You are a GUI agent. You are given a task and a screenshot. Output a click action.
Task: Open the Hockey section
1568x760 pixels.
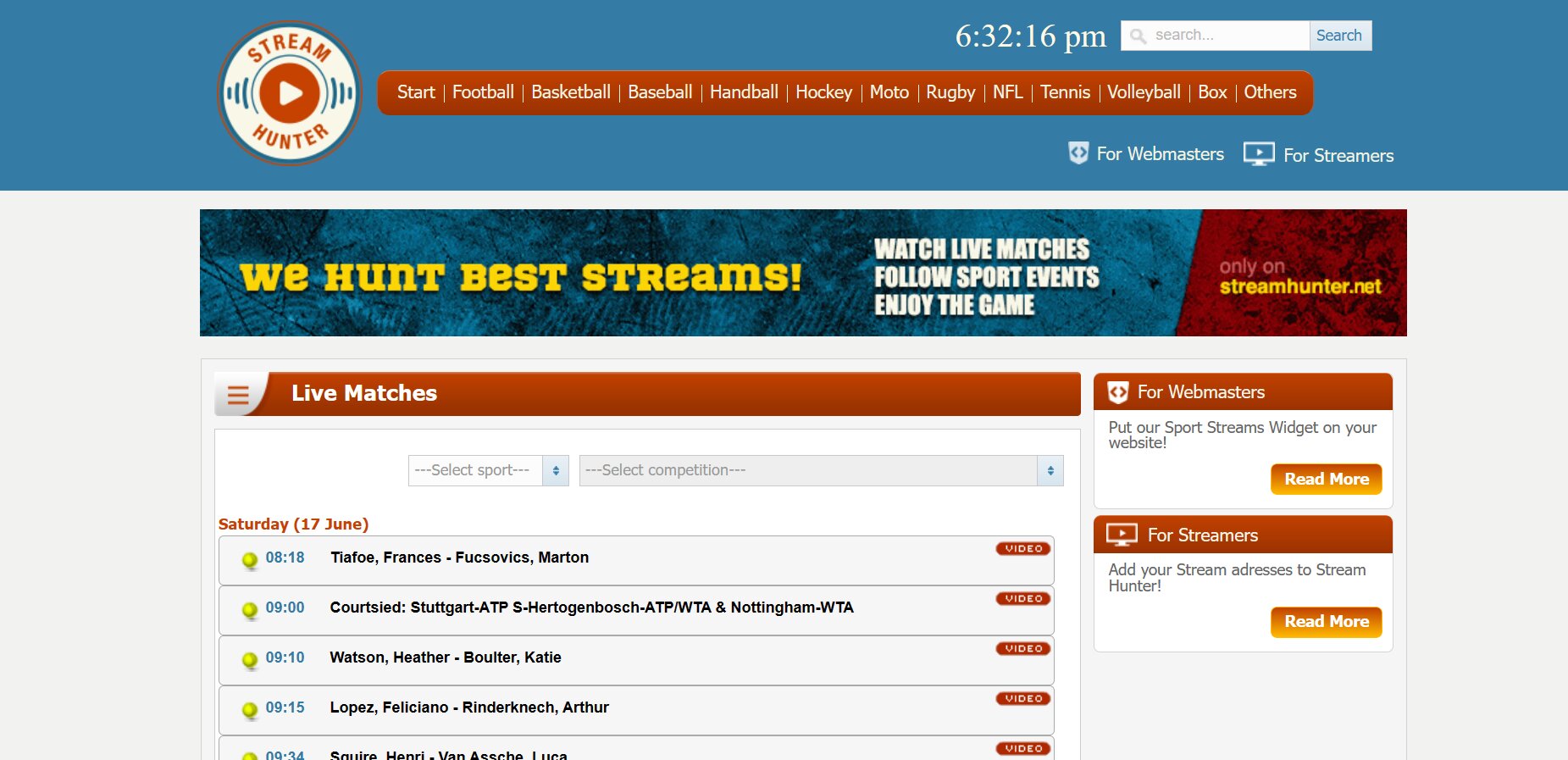823,92
